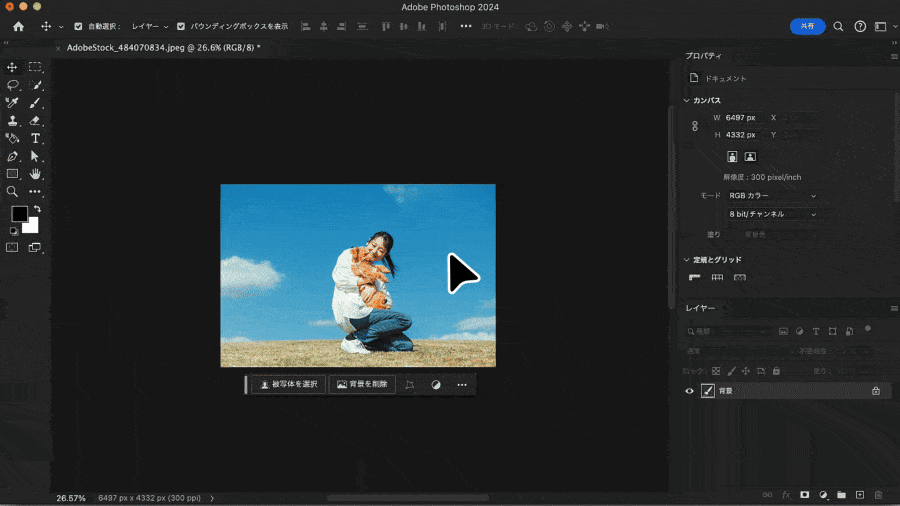The width and height of the screenshot is (900, 506).
Task: Pick the Rectangle shape tool
Action: 12,174
